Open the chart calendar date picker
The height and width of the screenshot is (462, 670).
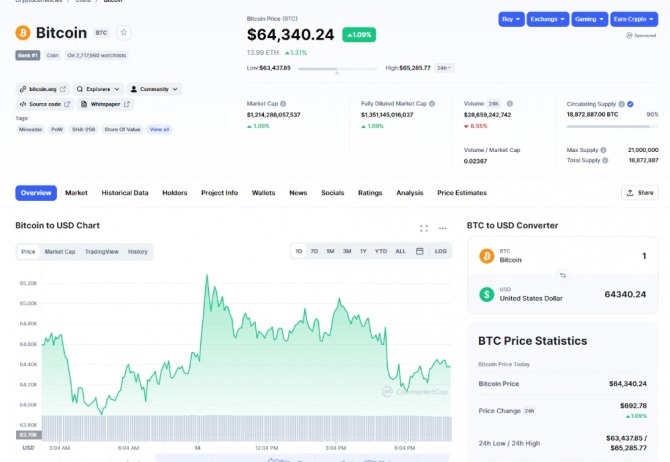(419, 251)
